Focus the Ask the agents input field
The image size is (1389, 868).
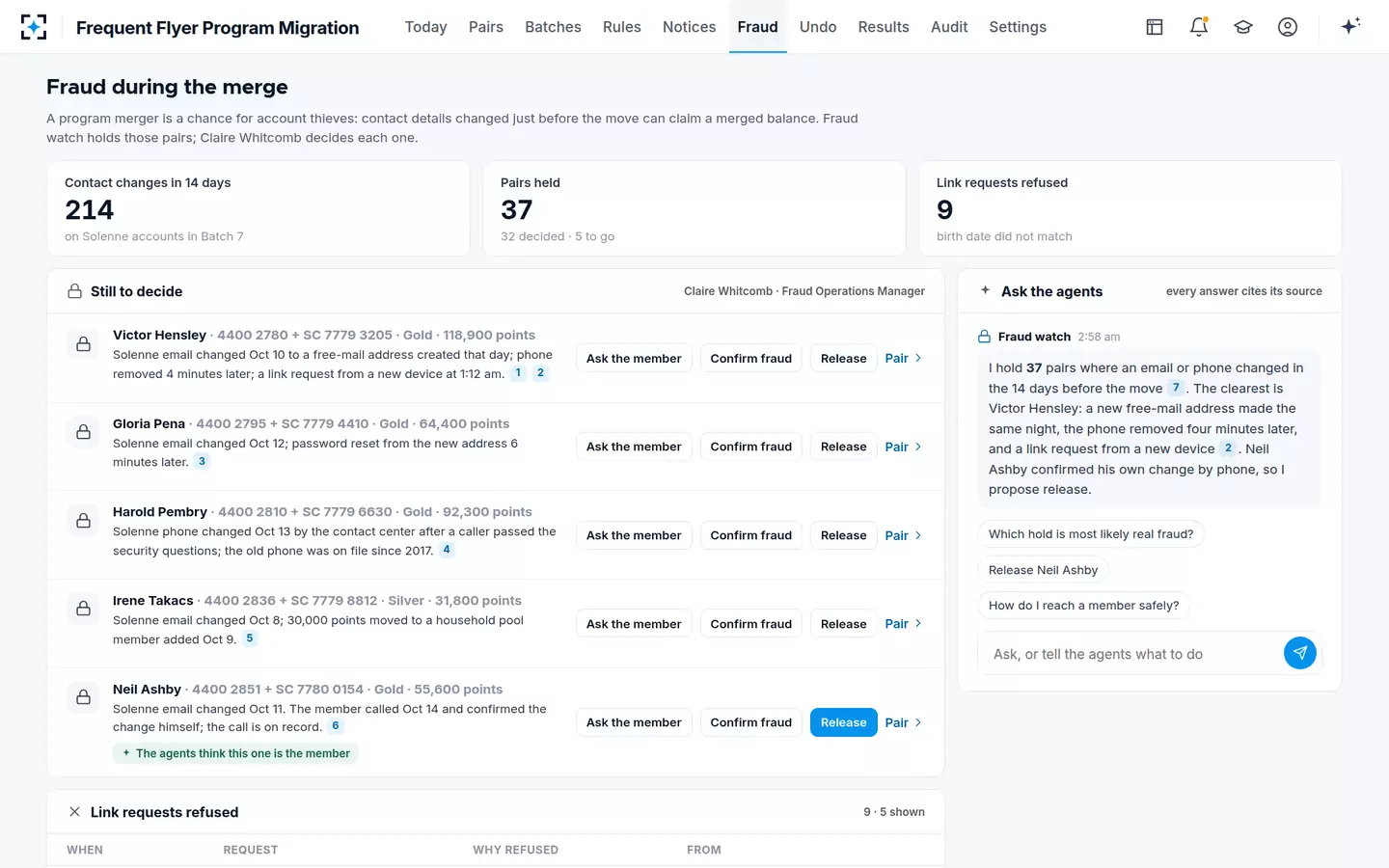click(x=1130, y=654)
